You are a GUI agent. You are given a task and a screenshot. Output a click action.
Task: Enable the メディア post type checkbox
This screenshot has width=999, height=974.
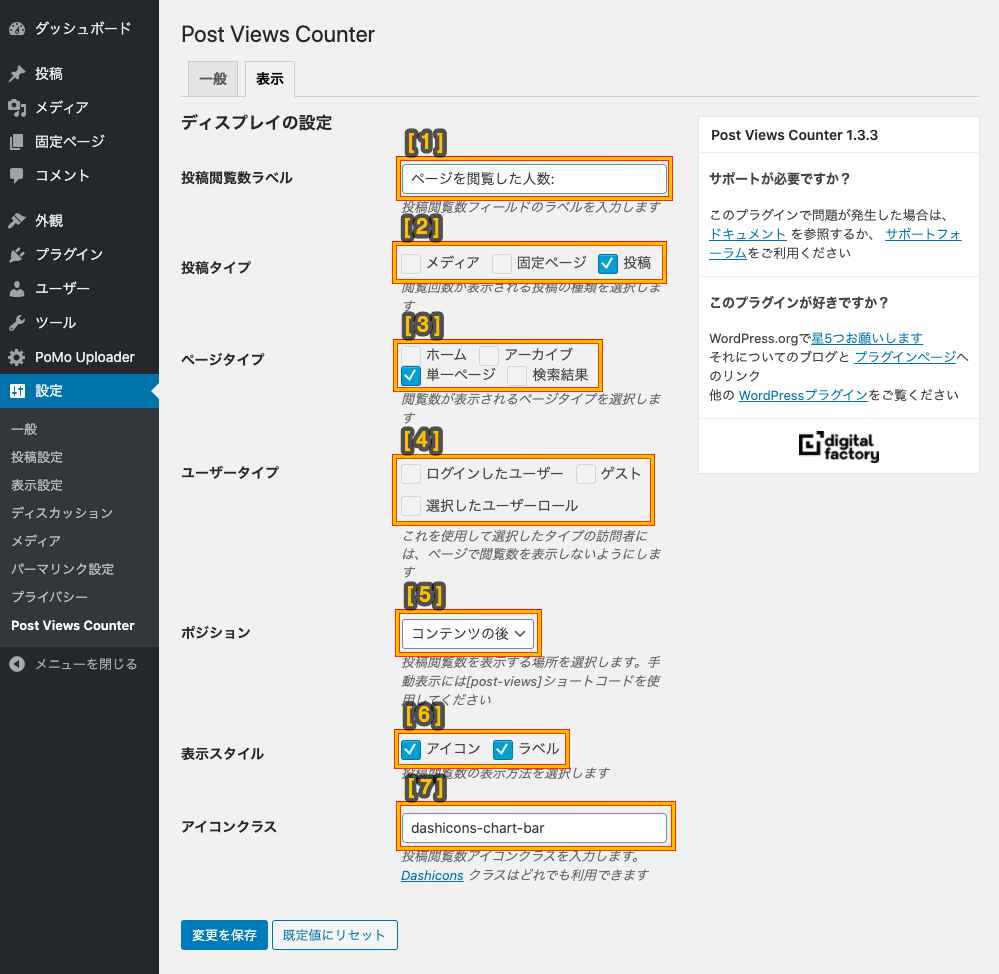pos(411,263)
